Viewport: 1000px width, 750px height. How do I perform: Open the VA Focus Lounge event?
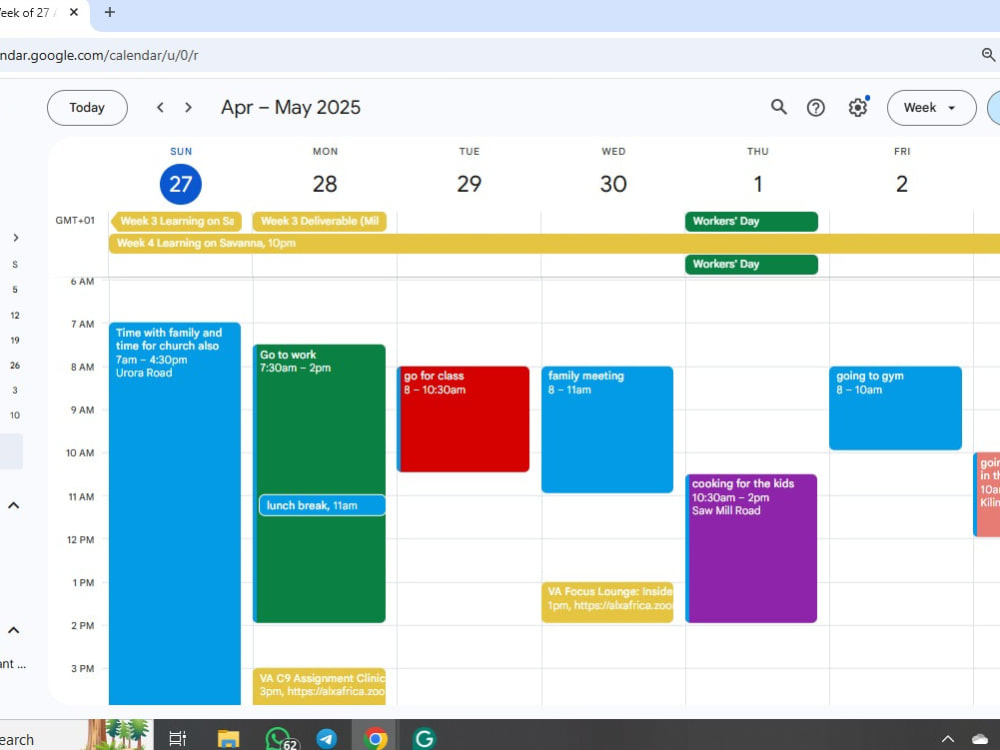coord(607,602)
